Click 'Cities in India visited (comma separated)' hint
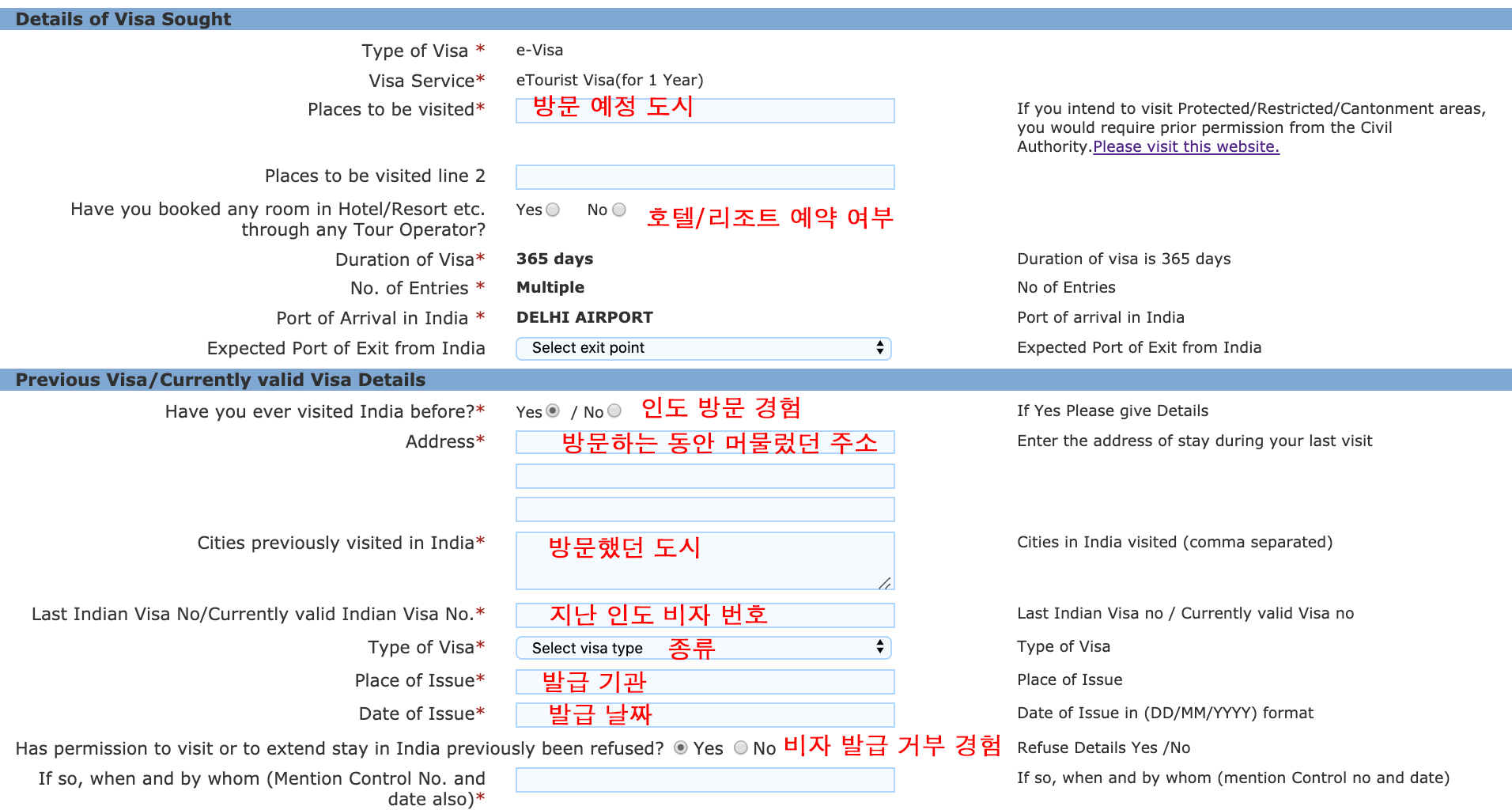 pyautogui.click(x=1175, y=542)
